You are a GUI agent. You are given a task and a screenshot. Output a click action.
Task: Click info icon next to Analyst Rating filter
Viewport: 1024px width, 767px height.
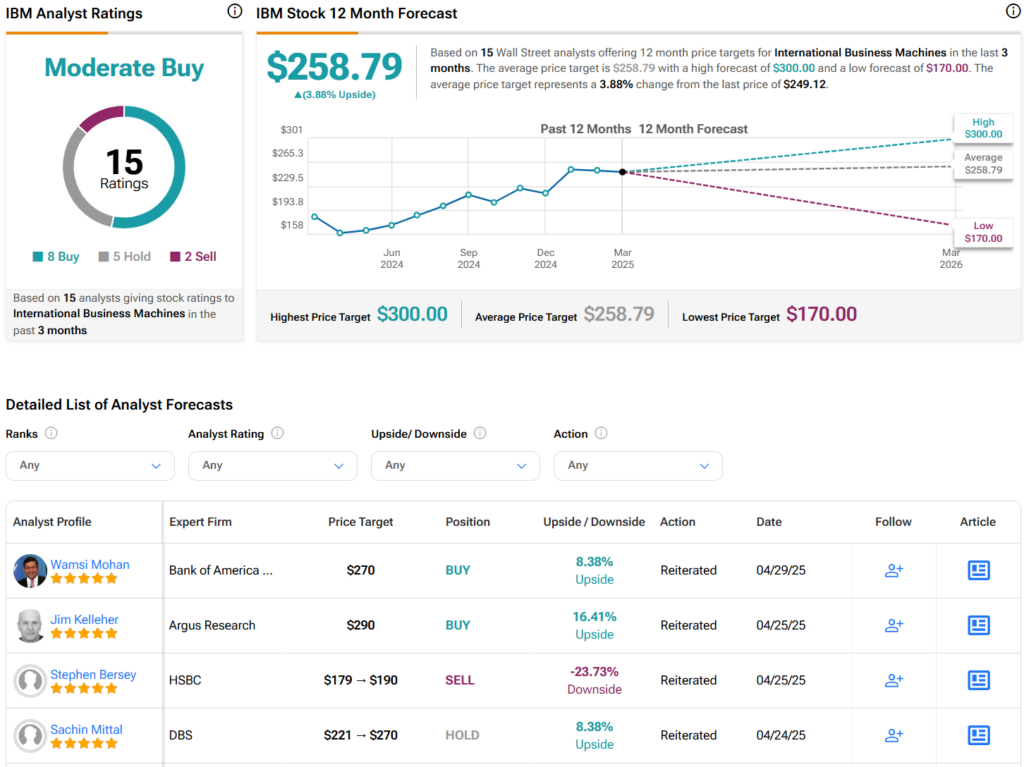(x=277, y=434)
